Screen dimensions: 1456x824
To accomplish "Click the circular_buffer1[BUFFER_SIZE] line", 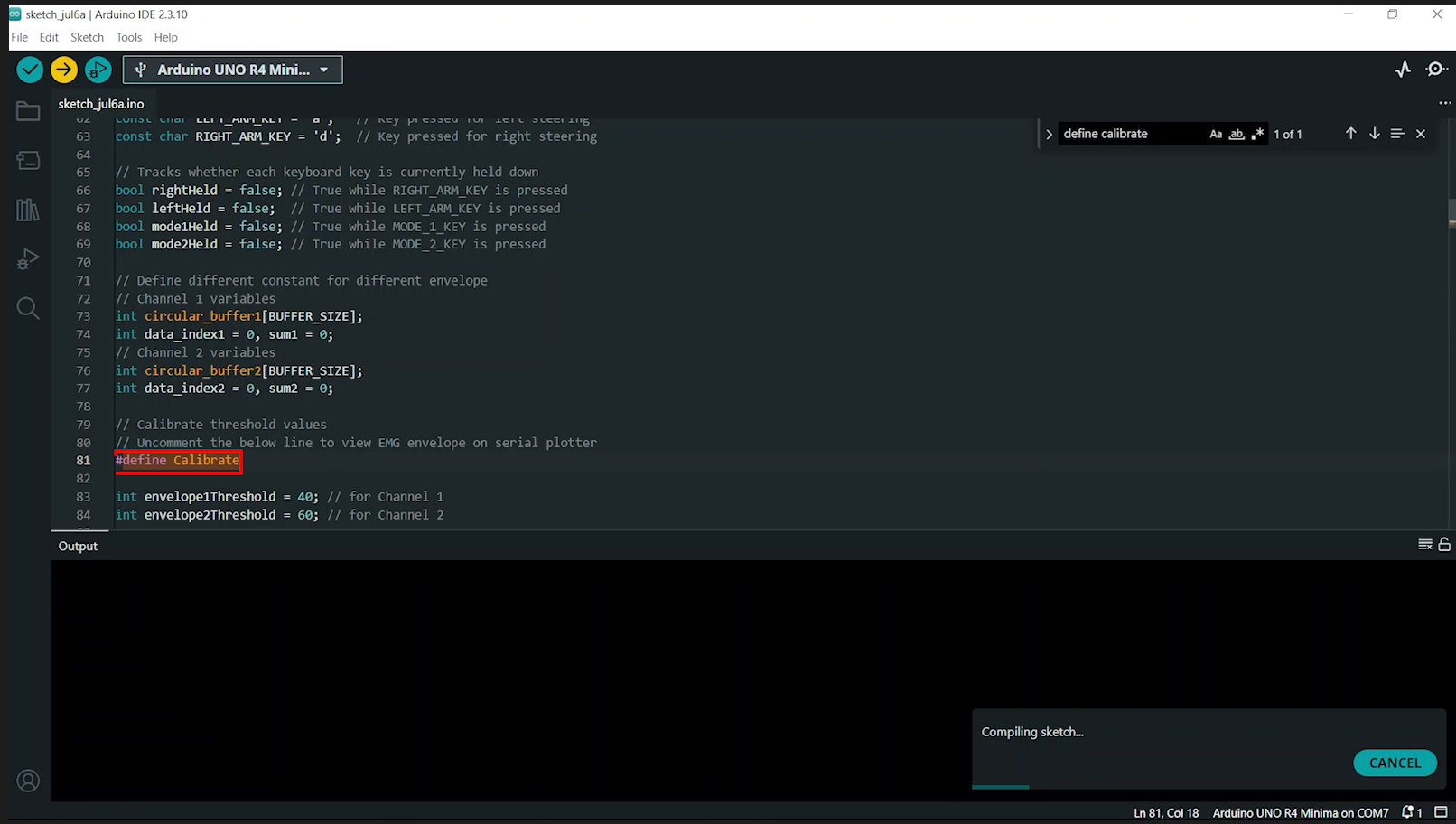I will (238, 316).
